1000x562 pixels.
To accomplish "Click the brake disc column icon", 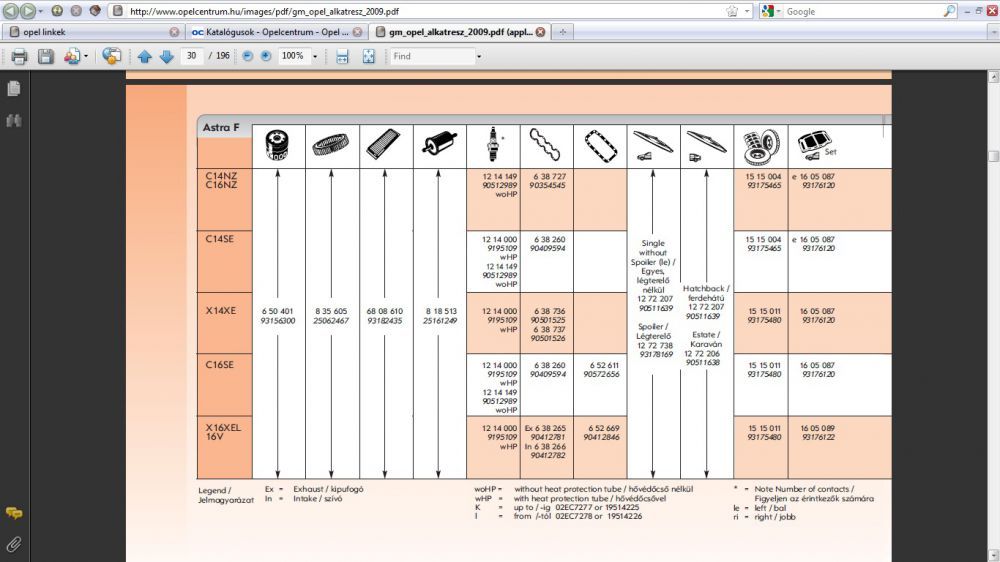I will click(761, 147).
